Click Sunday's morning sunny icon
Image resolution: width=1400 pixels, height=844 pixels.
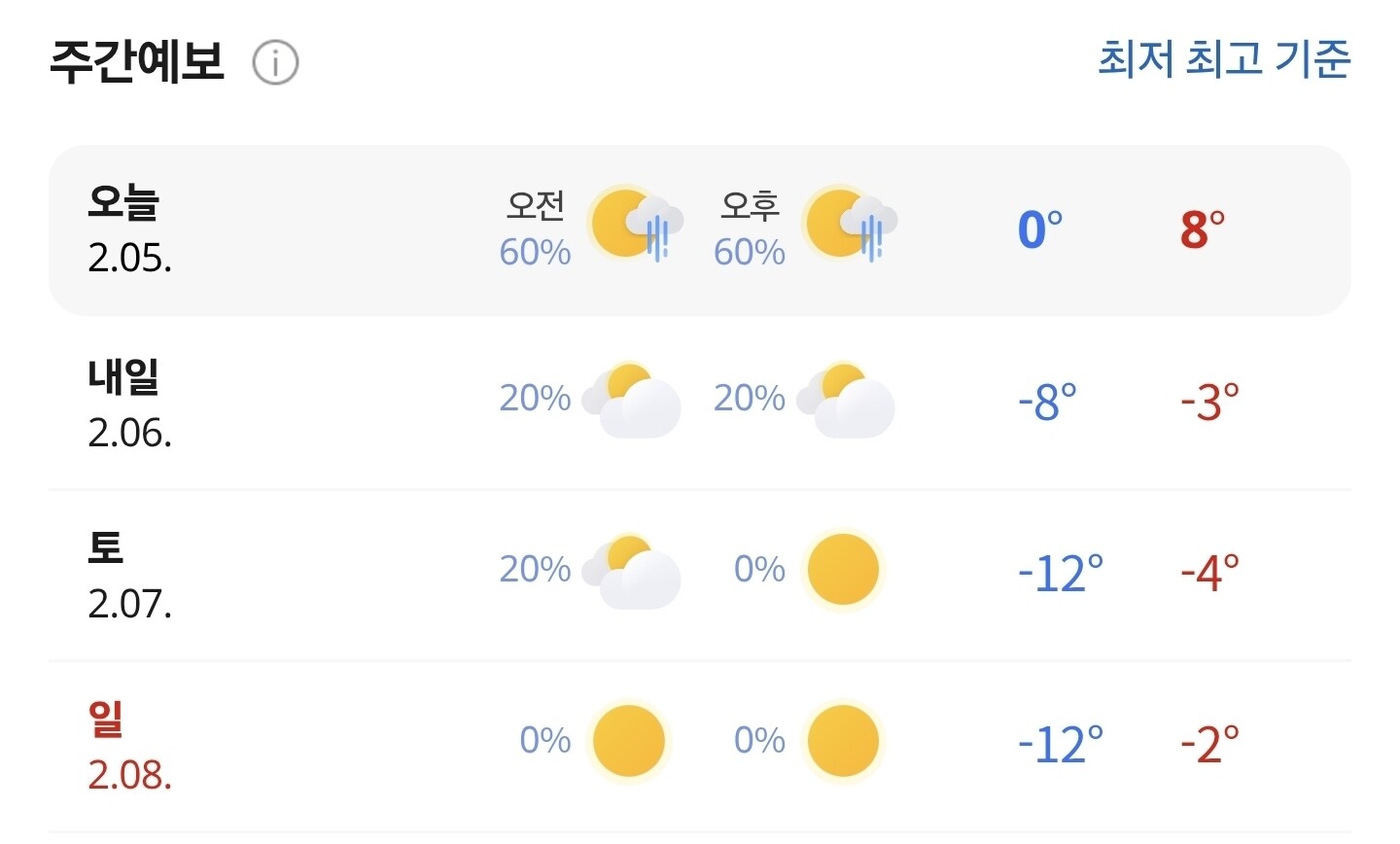click(629, 742)
